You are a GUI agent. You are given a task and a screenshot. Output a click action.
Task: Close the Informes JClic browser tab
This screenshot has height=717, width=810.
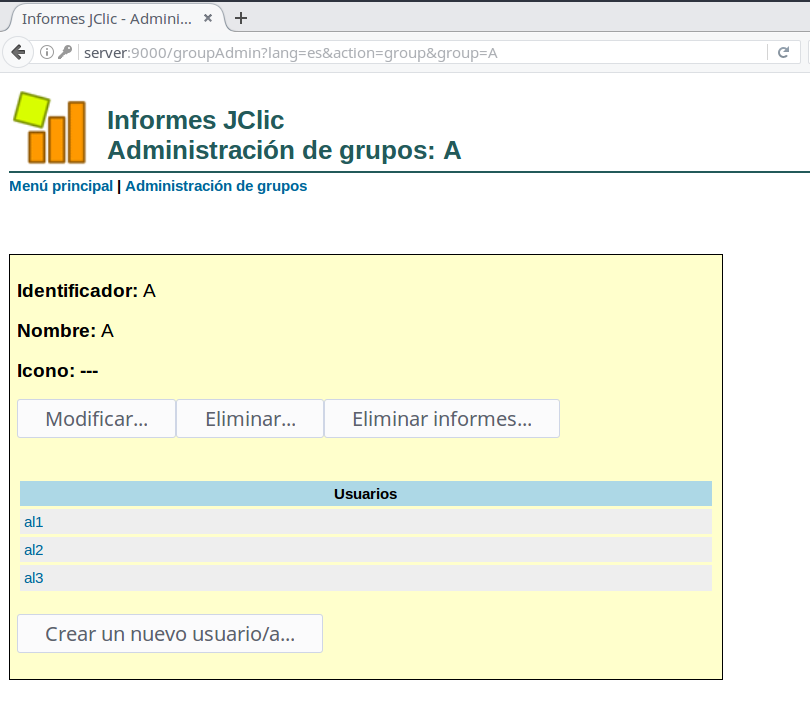pyautogui.click(x=209, y=19)
